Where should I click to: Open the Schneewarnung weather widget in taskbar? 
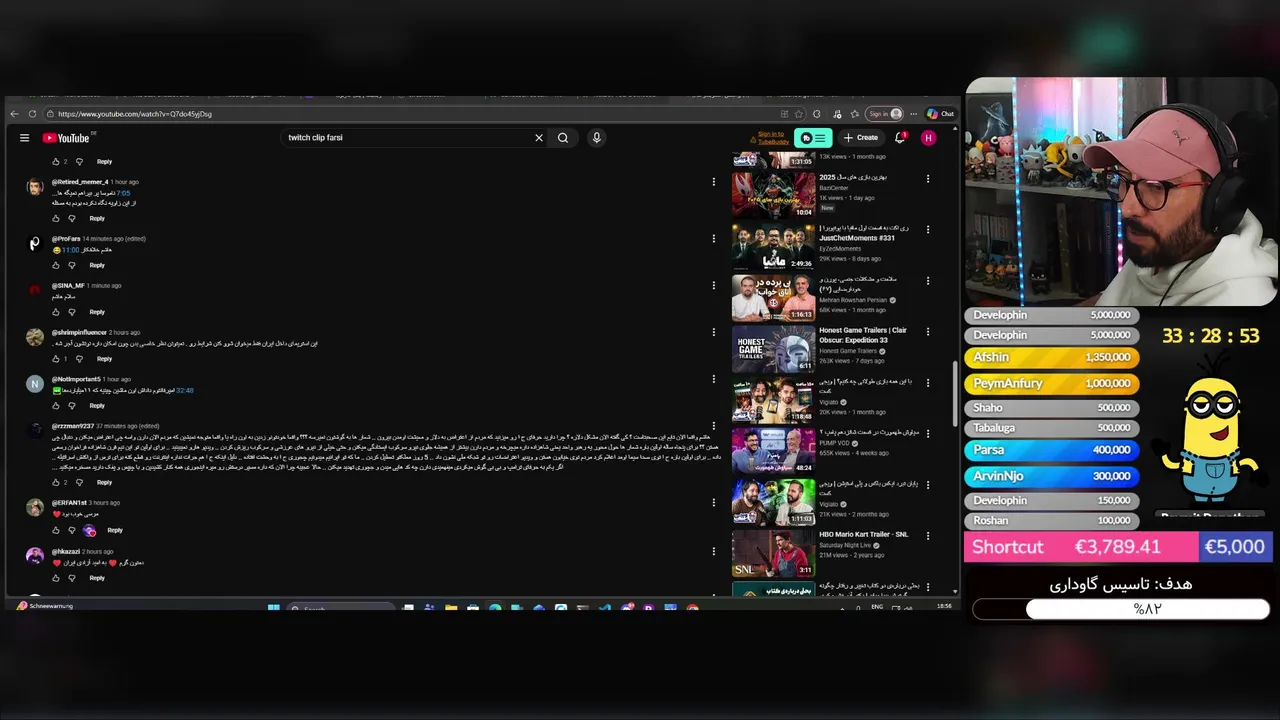(x=45, y=606)
